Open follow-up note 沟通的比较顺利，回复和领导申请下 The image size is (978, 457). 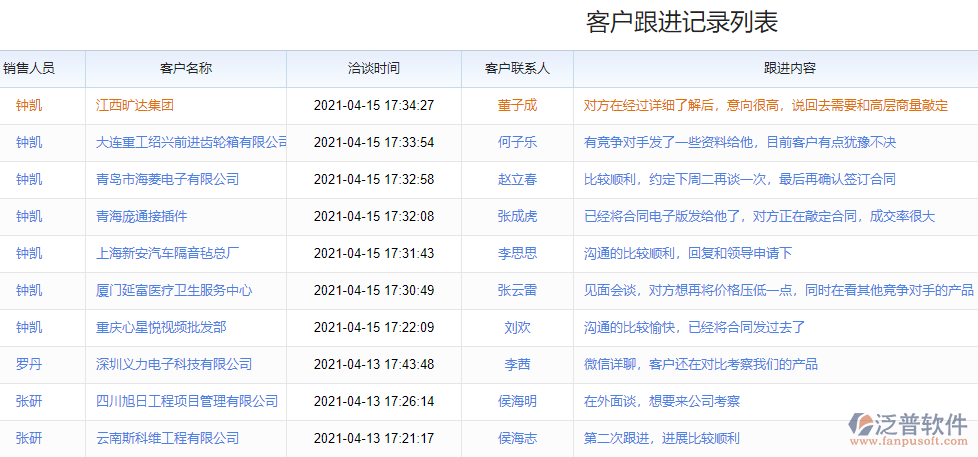(x=688, y=253)
